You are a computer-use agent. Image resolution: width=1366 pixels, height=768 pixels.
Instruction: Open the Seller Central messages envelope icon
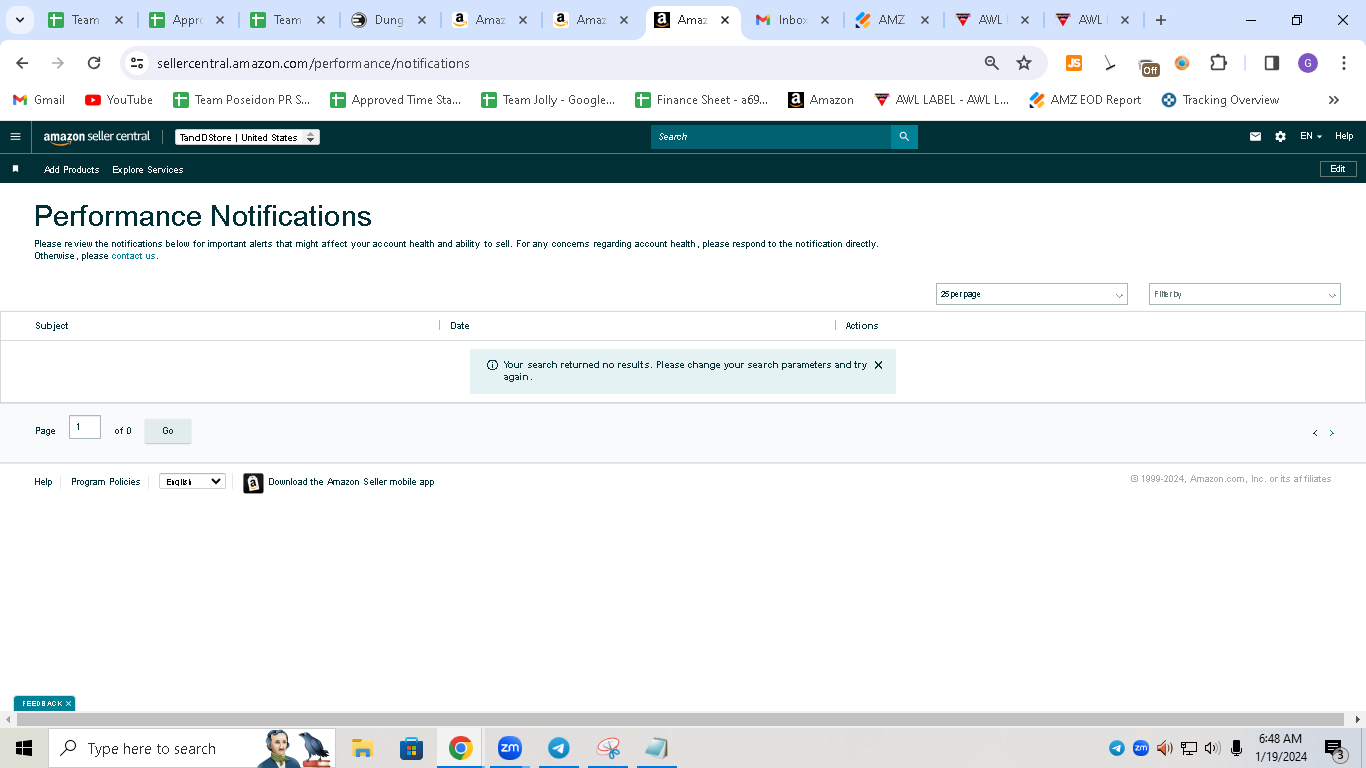(x=1255, y=137)
